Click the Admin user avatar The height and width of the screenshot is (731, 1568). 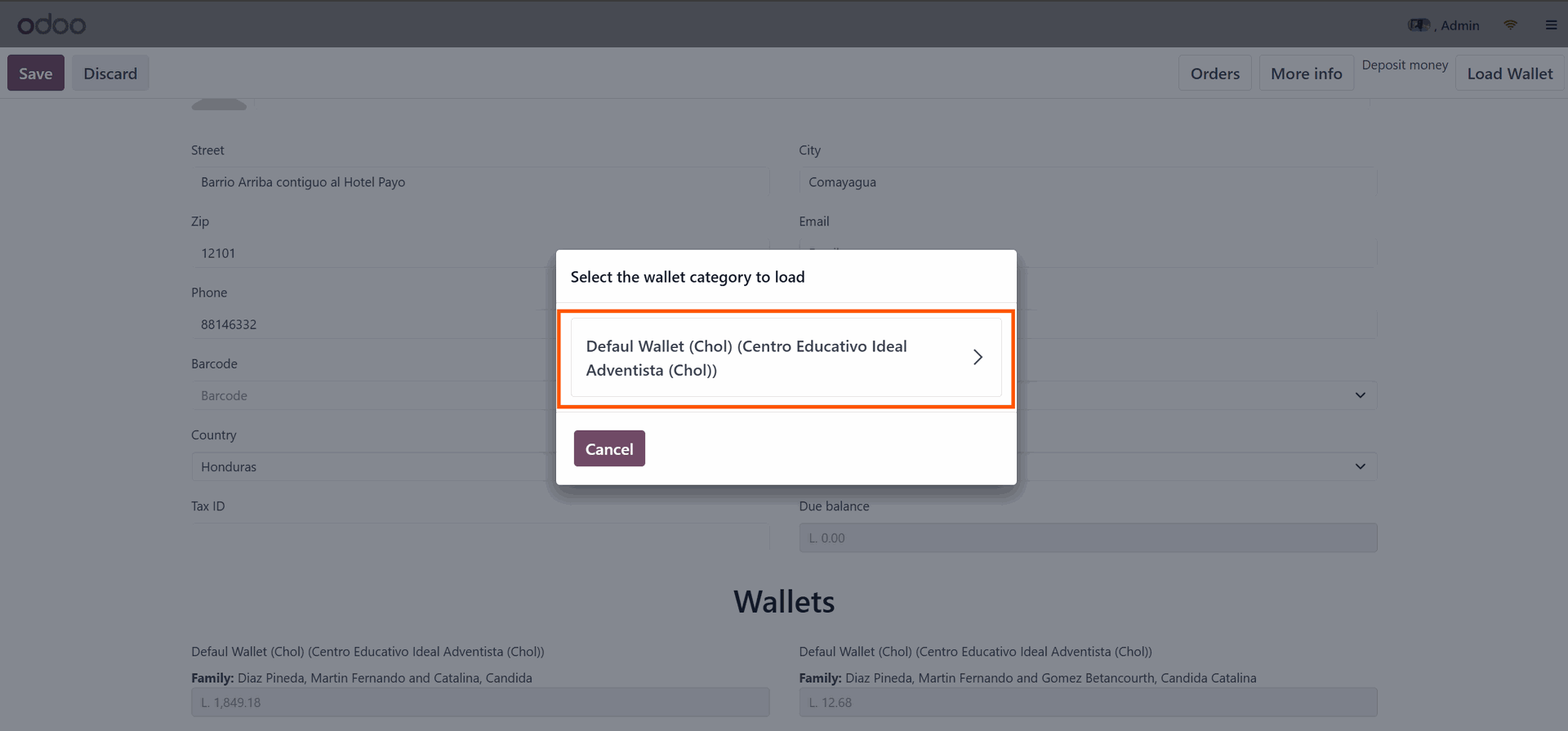click(1419, 25)
